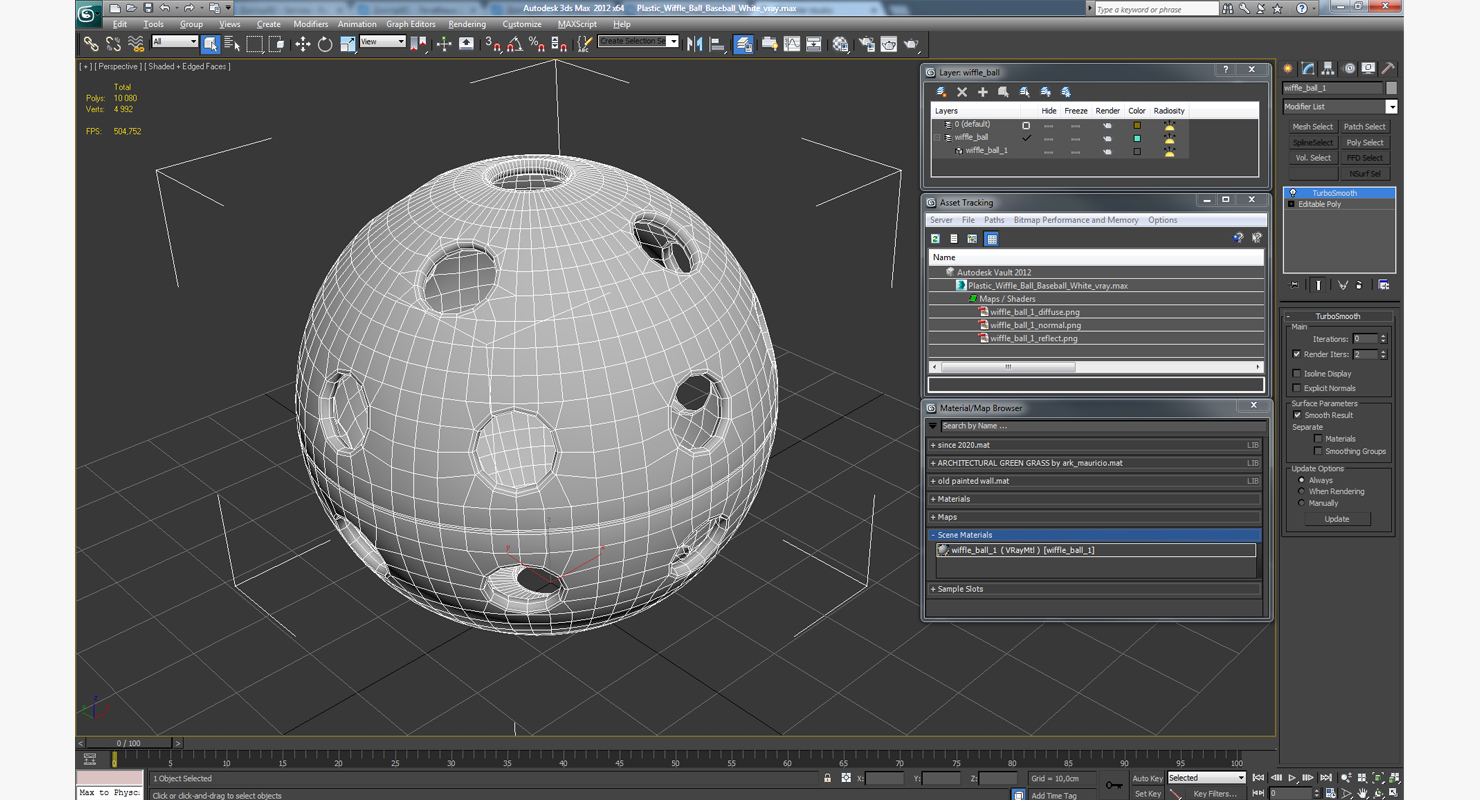This screenshot has height=800, width=1480.
Task: Select the Always update radio button
Action: coord(1301,480)
